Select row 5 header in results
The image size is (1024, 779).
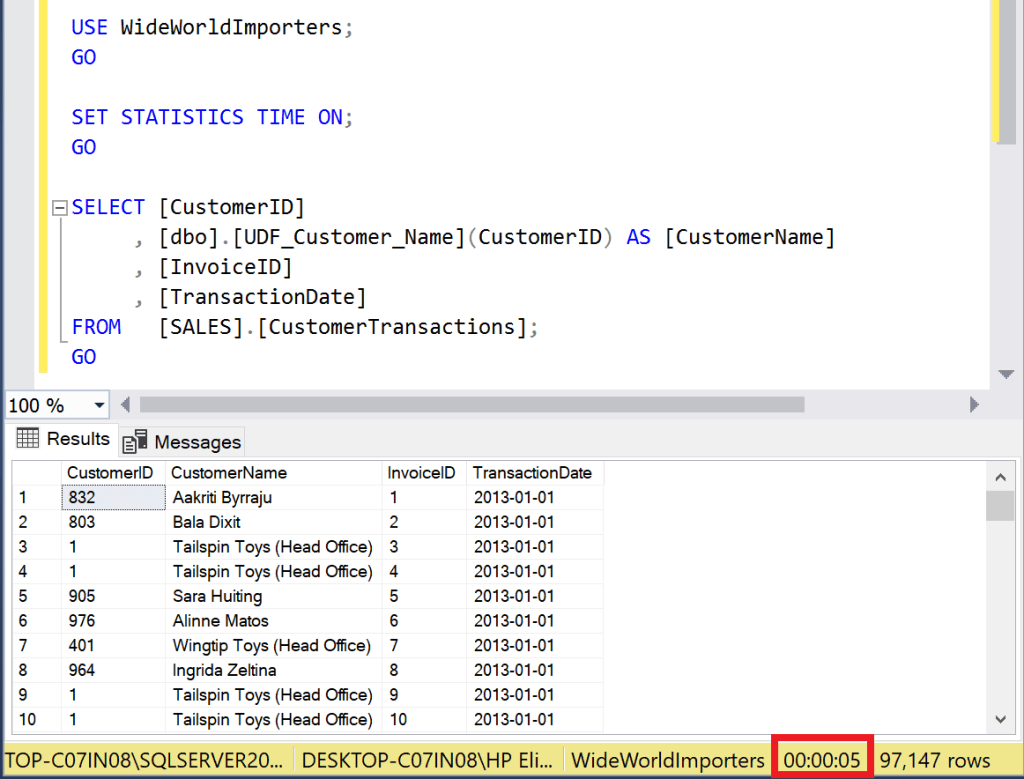35,596
